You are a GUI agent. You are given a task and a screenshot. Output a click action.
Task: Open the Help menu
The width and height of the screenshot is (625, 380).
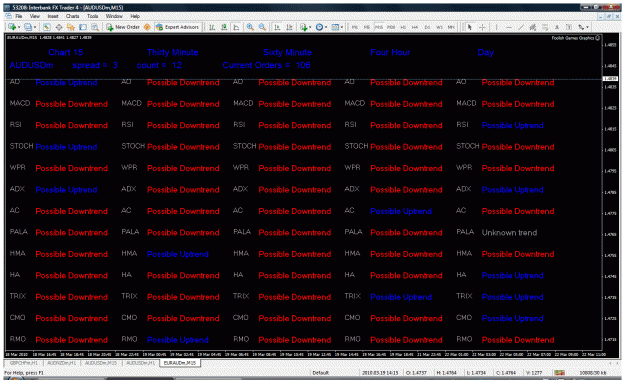click(x=135, y=16)
